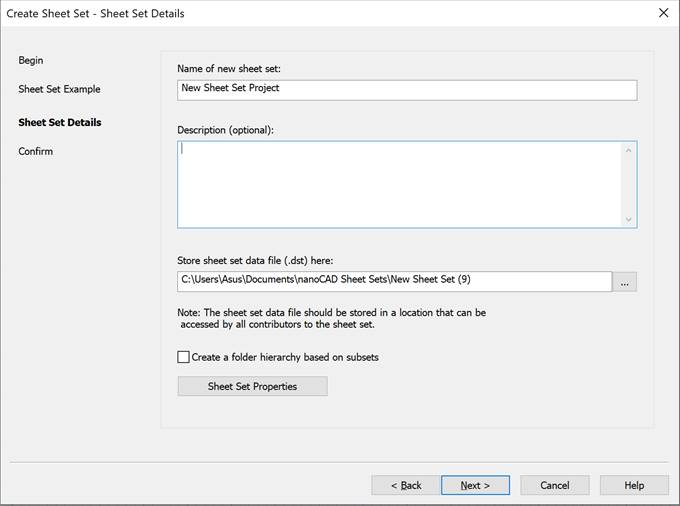Select the Sheet Set Details step
This screenshot has width=680, height=506.
tap(59, 123)
